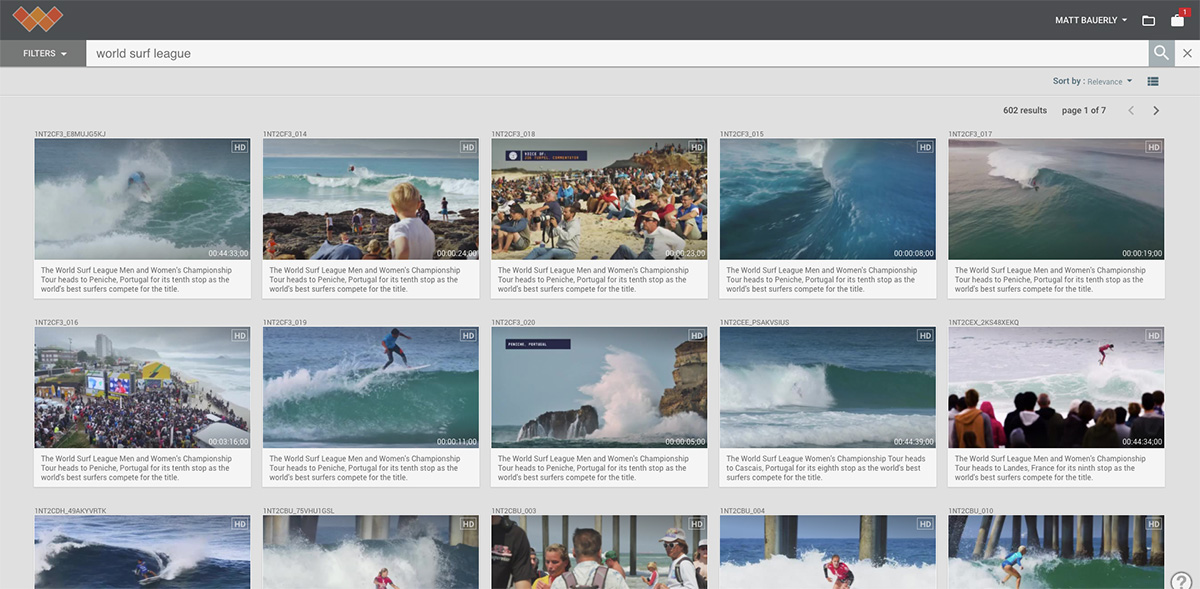Open thumbnail for clip 1NT2CF3_015
The image size is (1200, 589).
click(827, 199)
